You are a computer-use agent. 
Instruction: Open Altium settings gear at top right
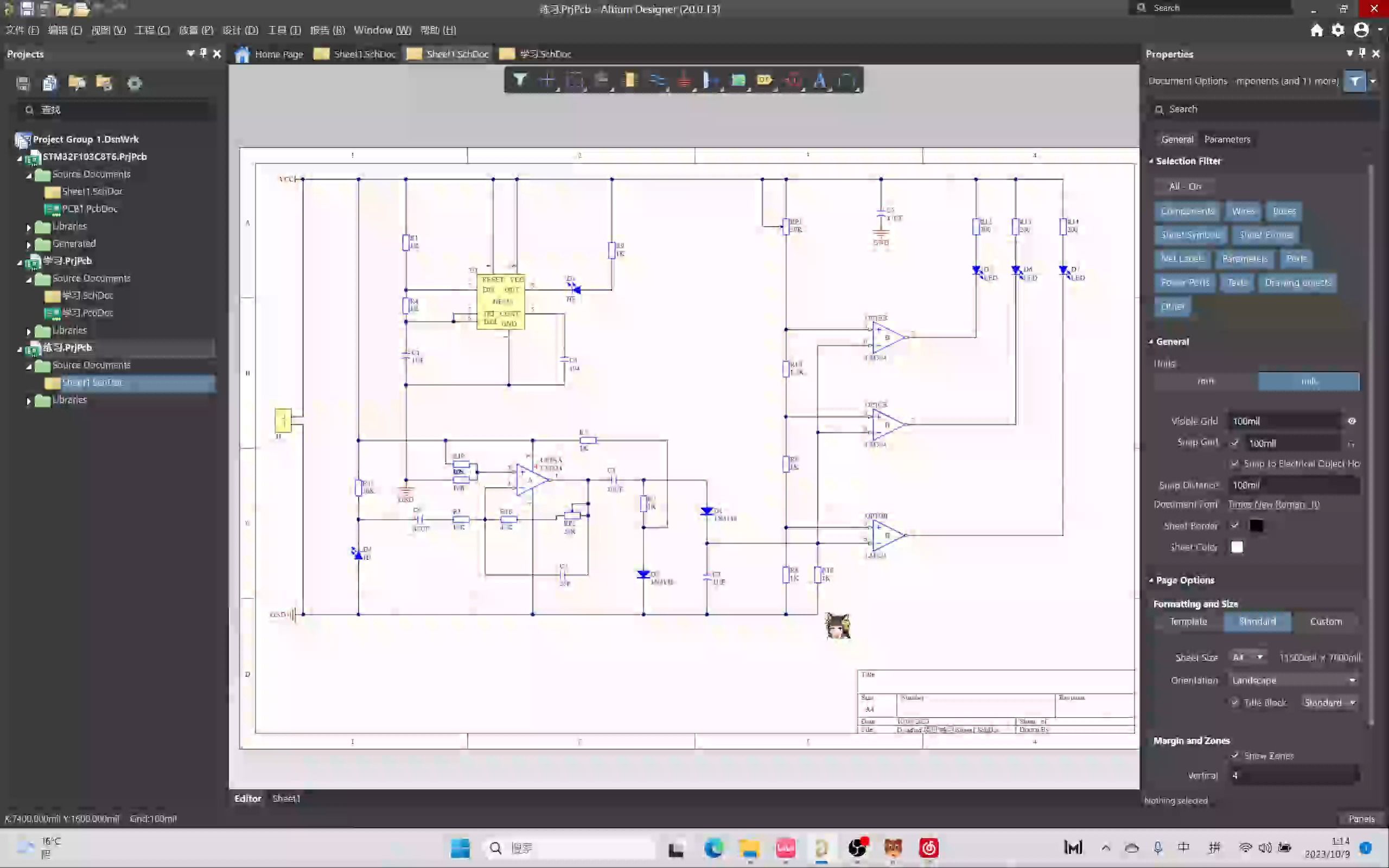click(1338, 30)
